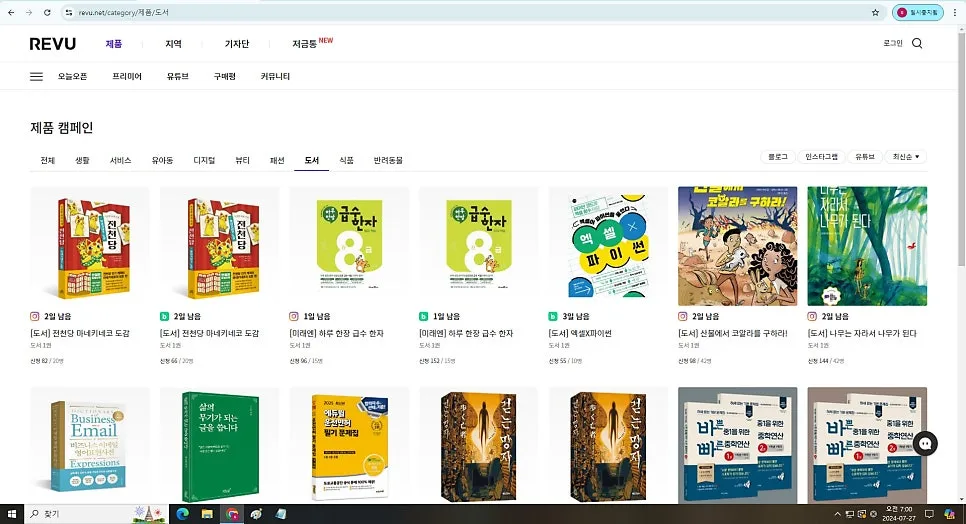
Task: Open the 제품 main tab
Action: click(113, 44)
